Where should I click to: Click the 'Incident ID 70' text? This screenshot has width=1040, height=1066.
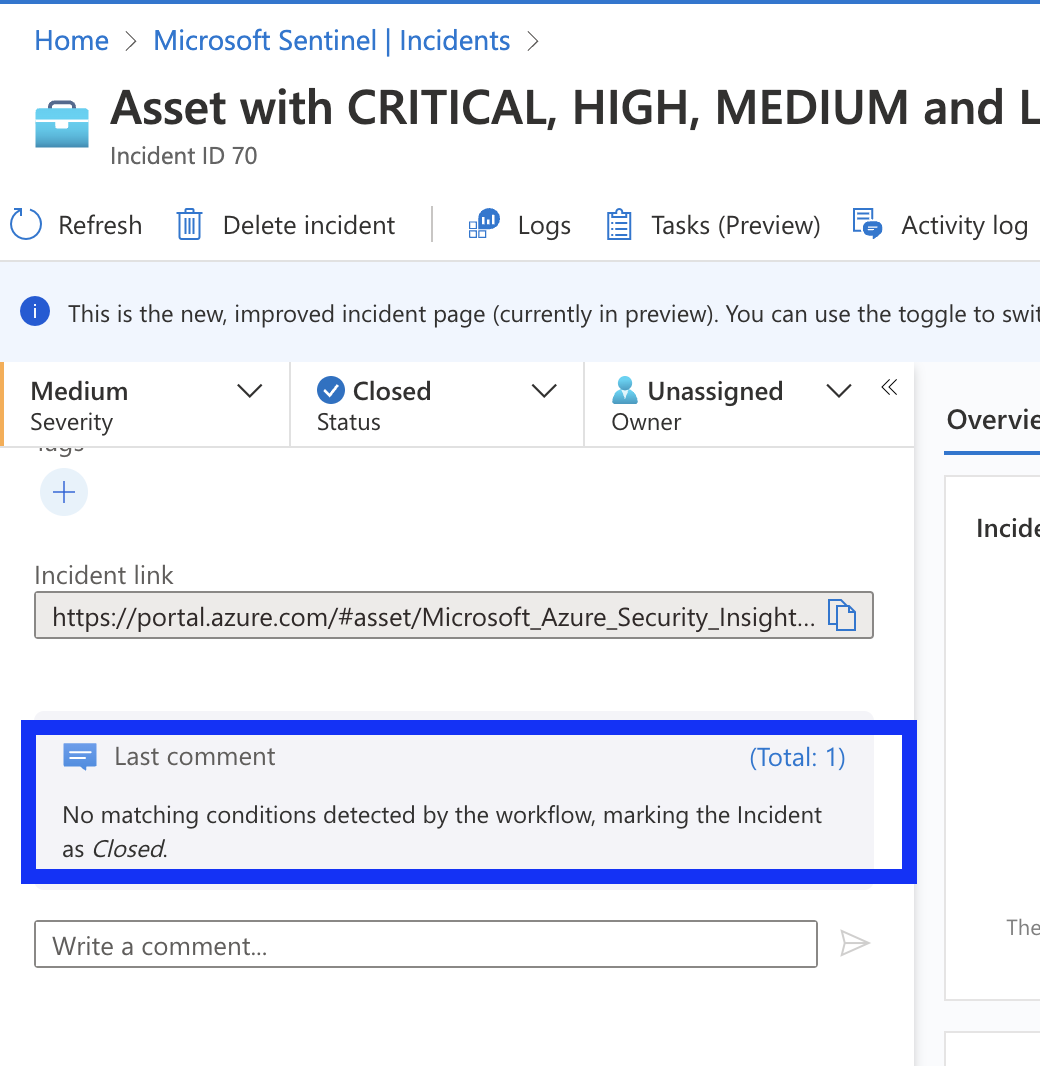pos(184,156)
